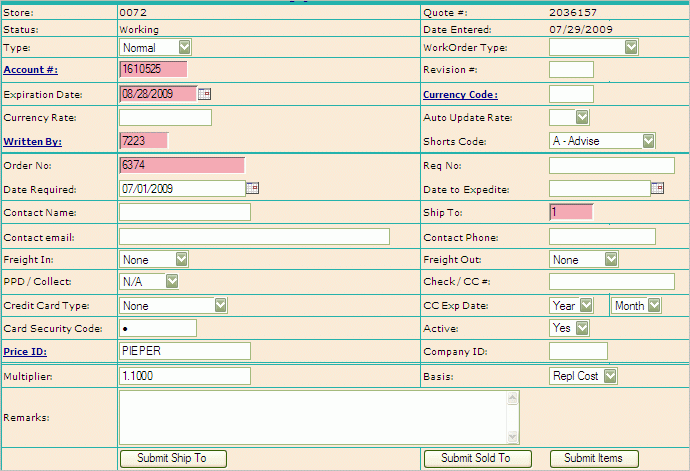Screen dimensions: 690x471
Task: Open the Currency Code link
Action: coord(460,94)
